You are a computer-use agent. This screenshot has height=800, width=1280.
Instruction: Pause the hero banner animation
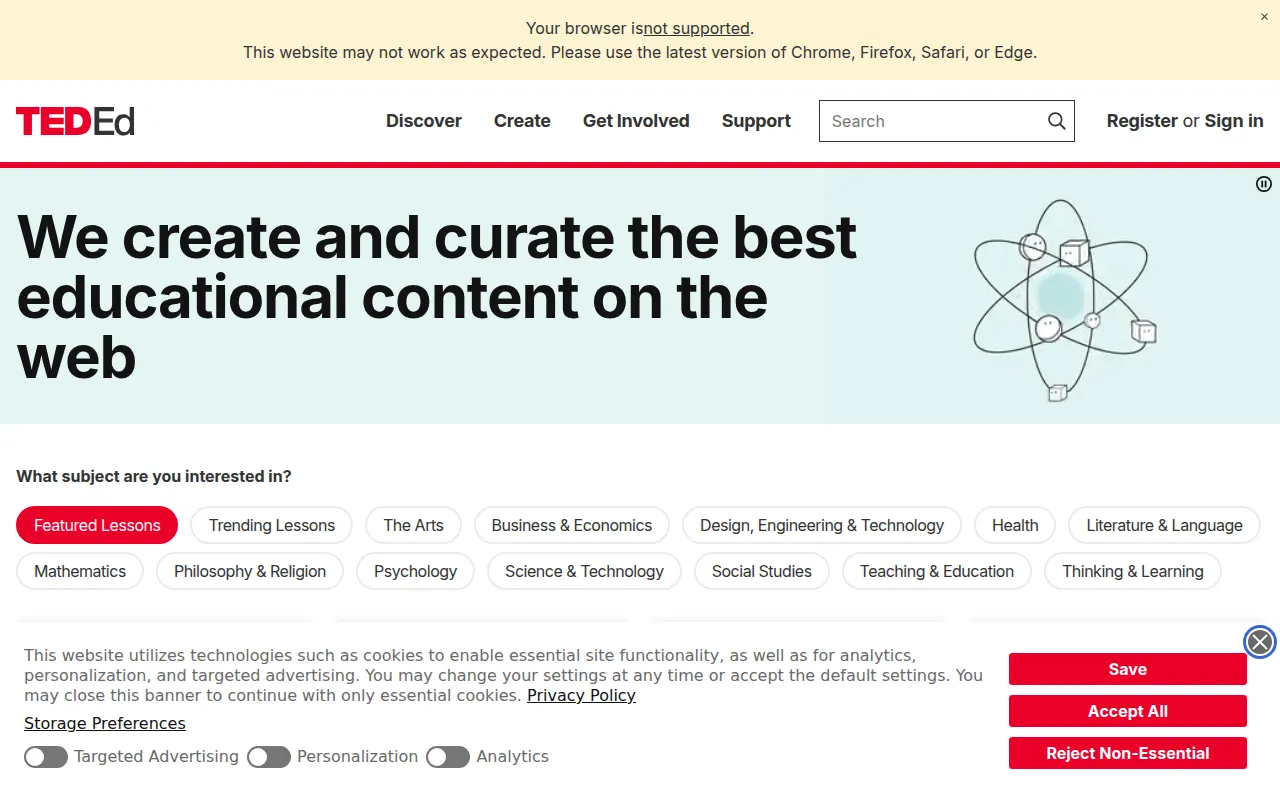click(1264, 184)
